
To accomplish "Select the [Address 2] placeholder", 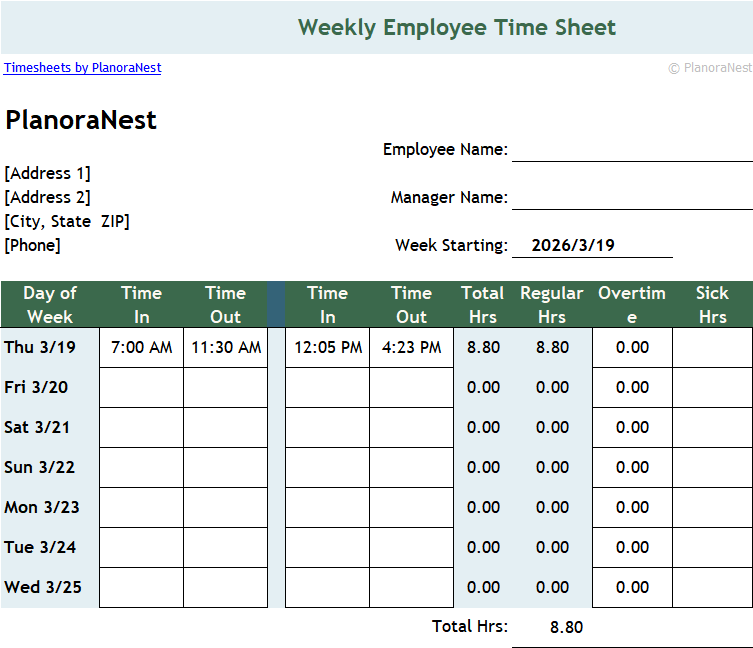I will (x=48, y=197).
